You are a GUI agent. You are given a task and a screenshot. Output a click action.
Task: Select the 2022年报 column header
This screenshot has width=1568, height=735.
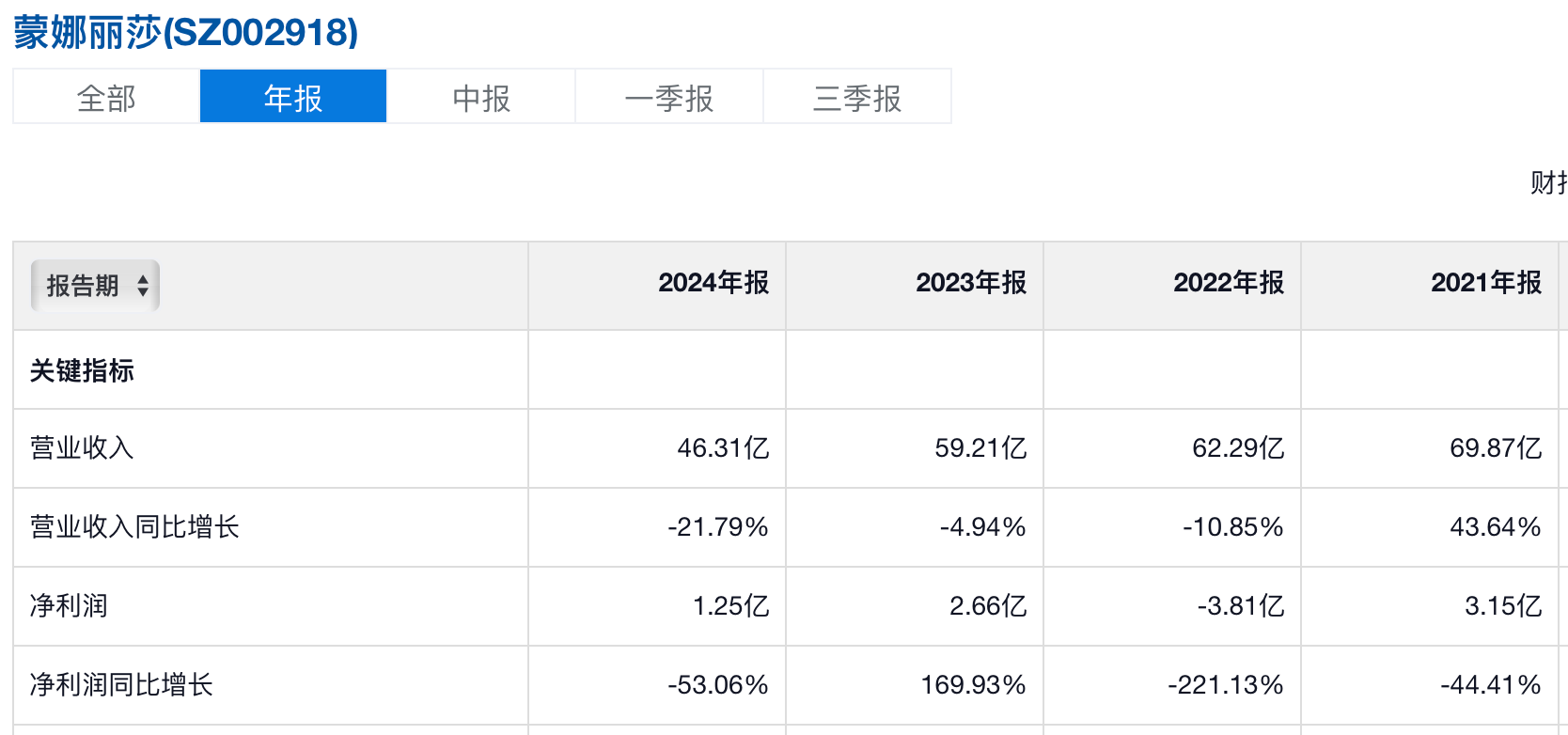click(x=1228, y=283)
